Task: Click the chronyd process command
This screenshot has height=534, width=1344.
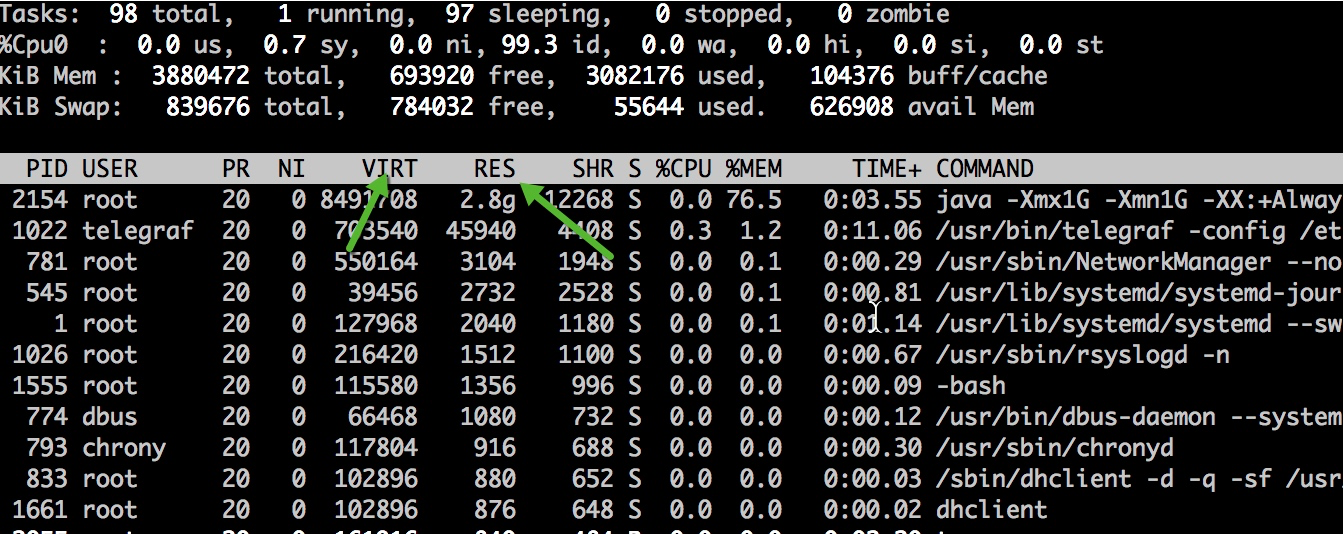Action: pos(1054,448)
